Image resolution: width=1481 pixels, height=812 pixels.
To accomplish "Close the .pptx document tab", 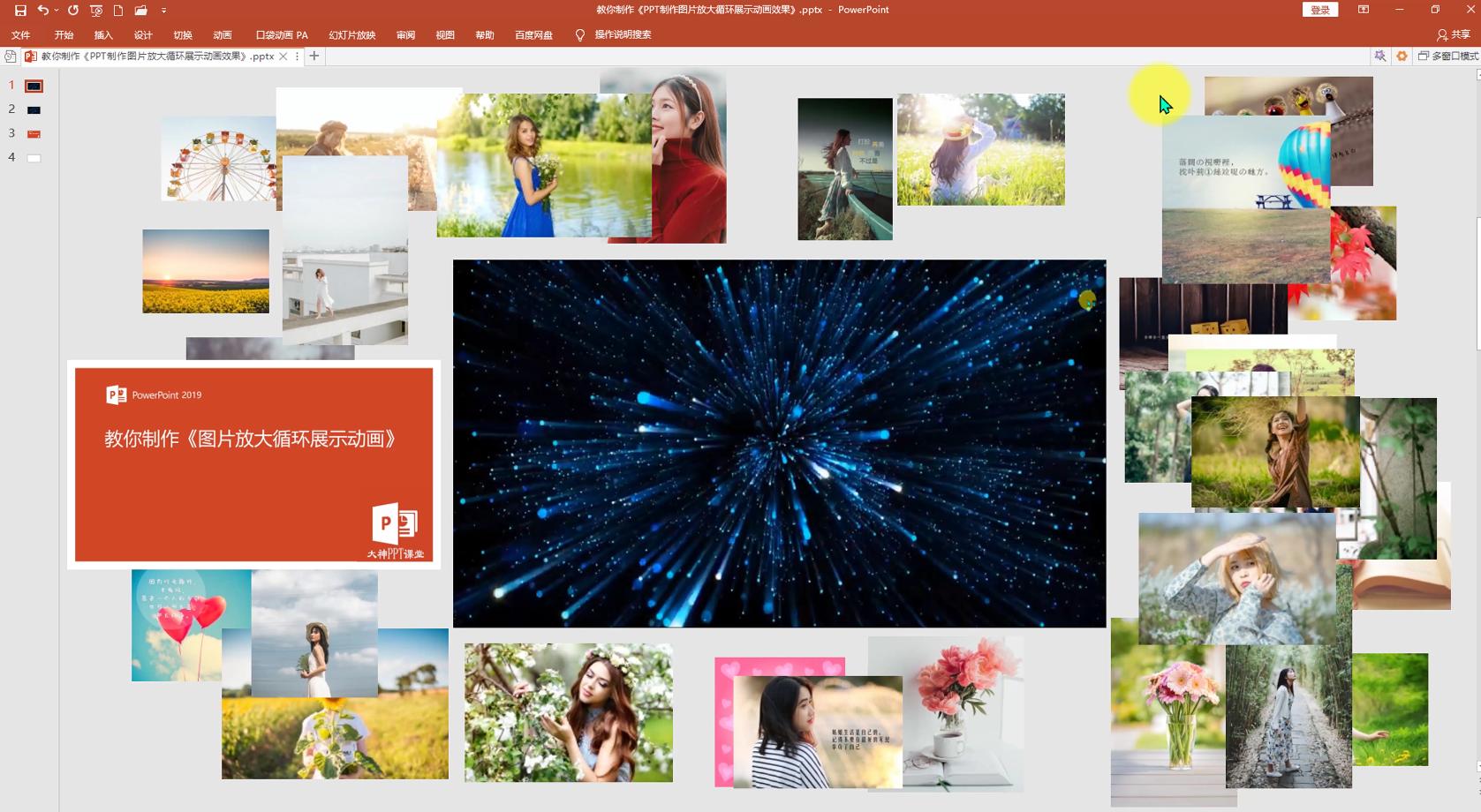I will 283,56.
